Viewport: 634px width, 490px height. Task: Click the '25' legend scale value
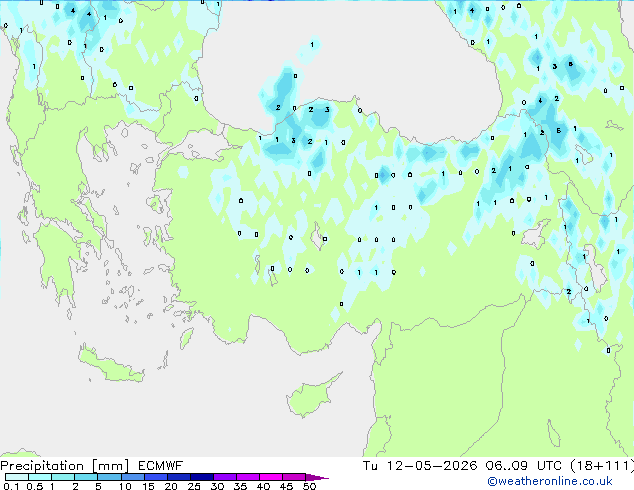click(x=194, y=486)
